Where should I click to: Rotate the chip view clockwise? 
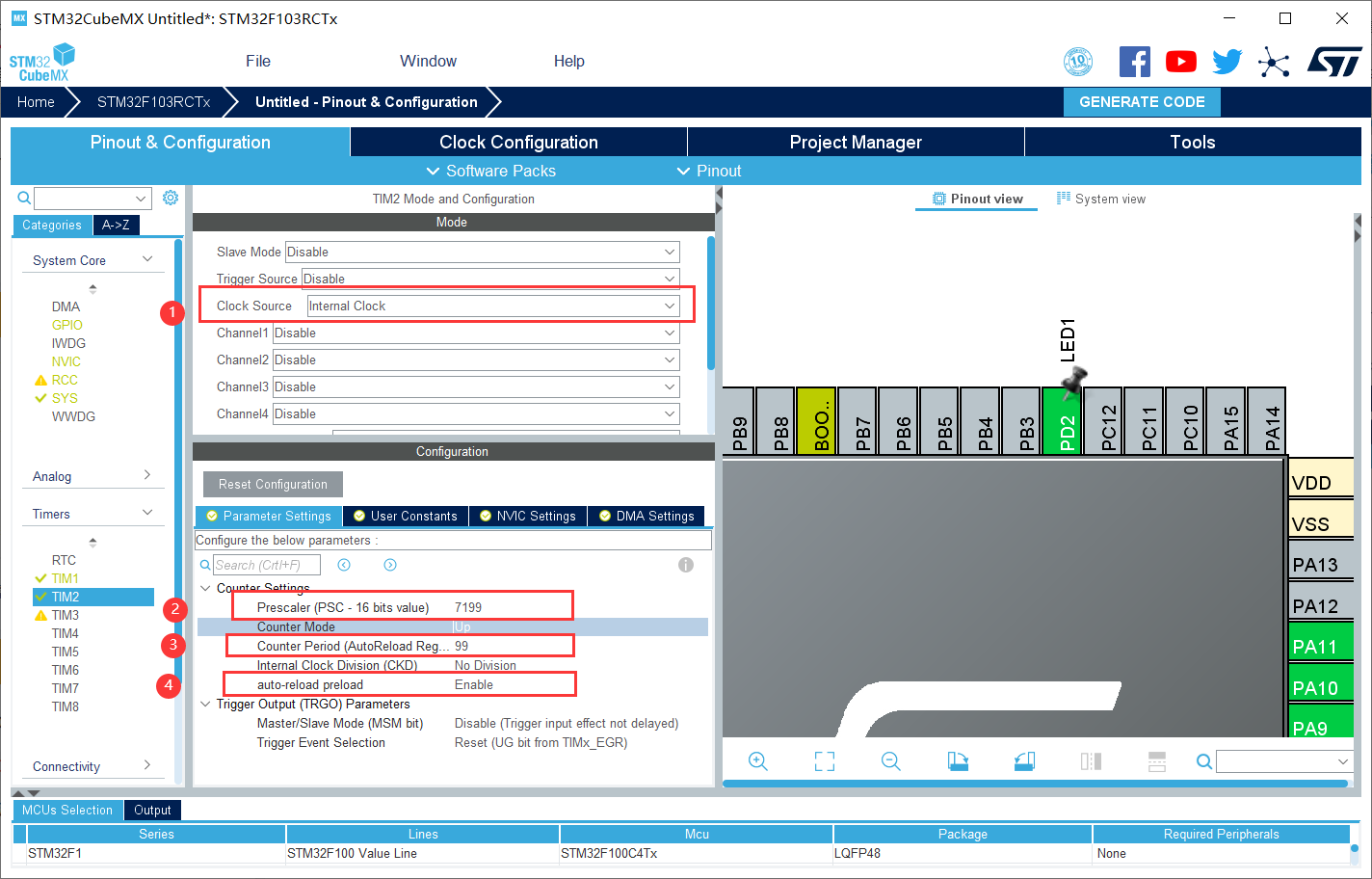click(958, 761)
